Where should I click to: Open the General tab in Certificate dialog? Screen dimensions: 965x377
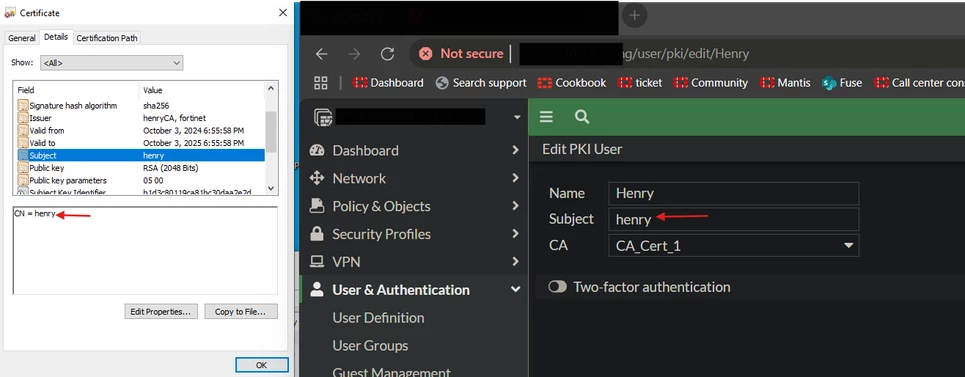tap(22, 38)
